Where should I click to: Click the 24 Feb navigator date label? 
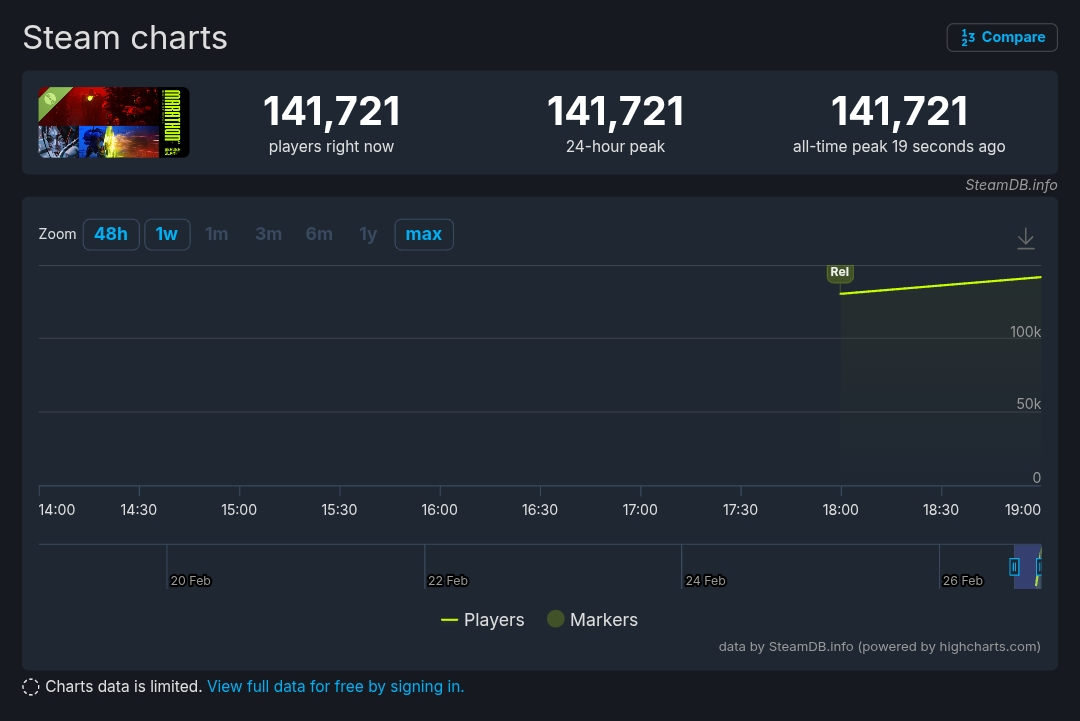[x=705, y=581]
